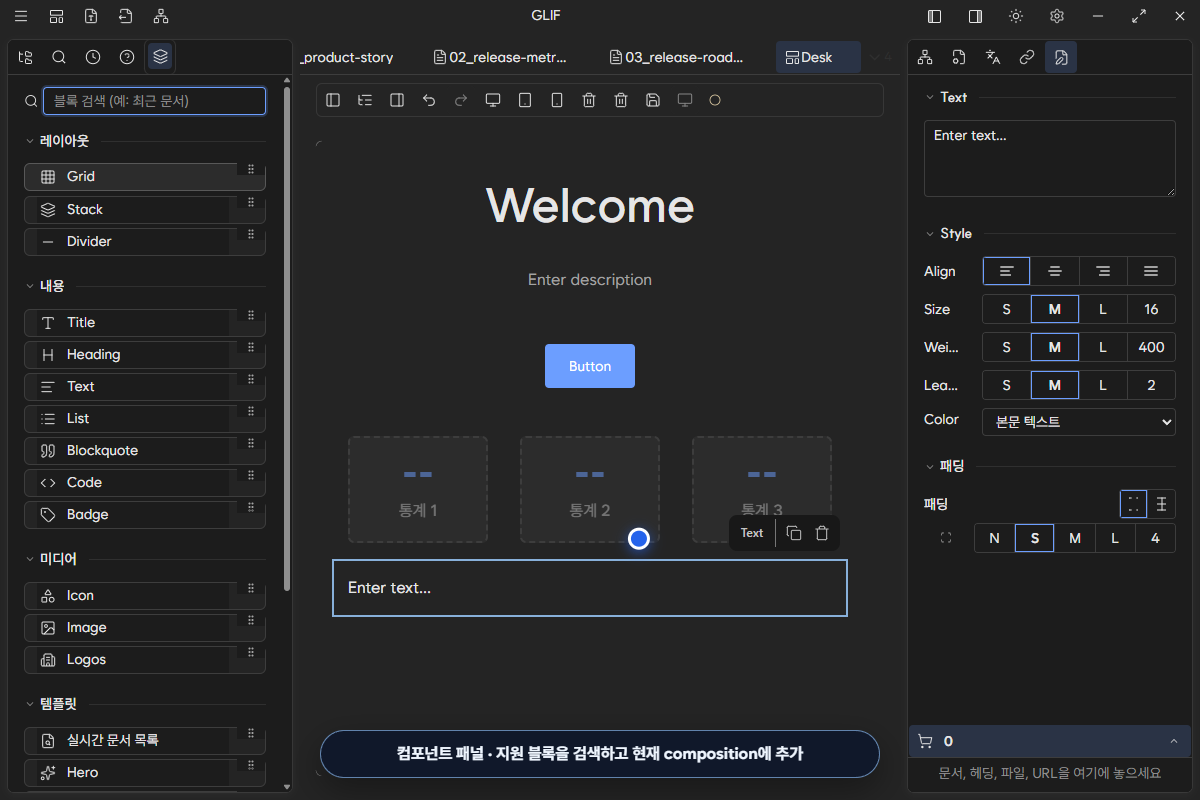Redo the action in the editor toolbar
This screenshot has width=1200, height=800.
461,100
